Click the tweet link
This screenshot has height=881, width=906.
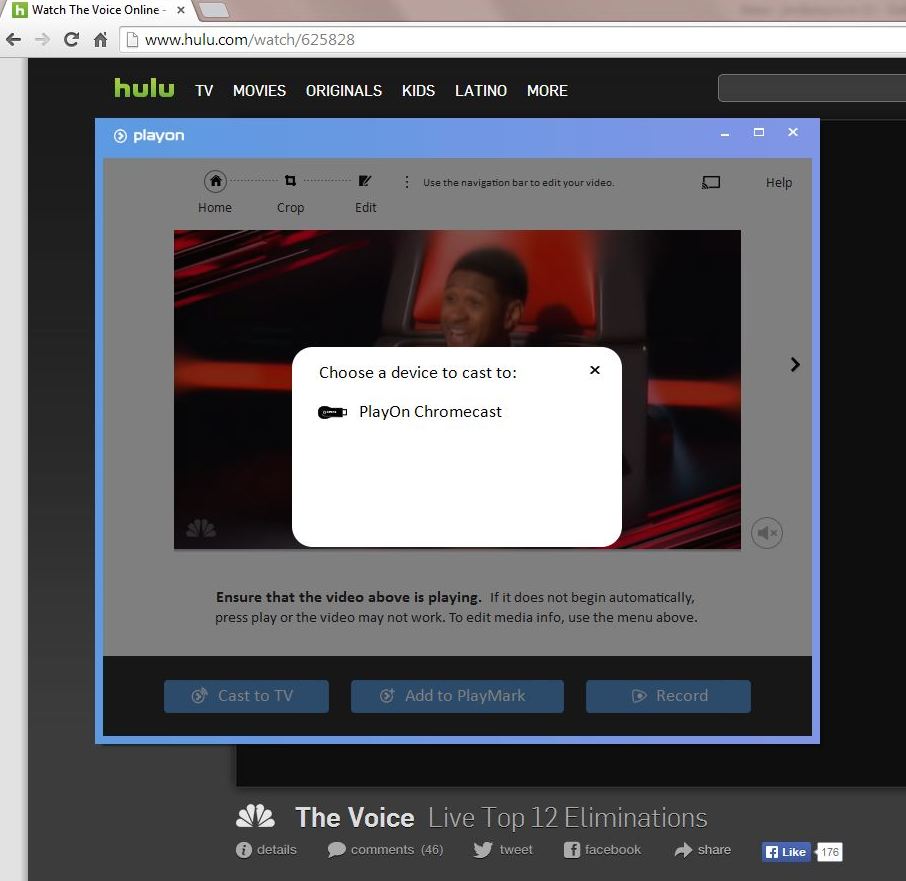(x=503, y=850)
